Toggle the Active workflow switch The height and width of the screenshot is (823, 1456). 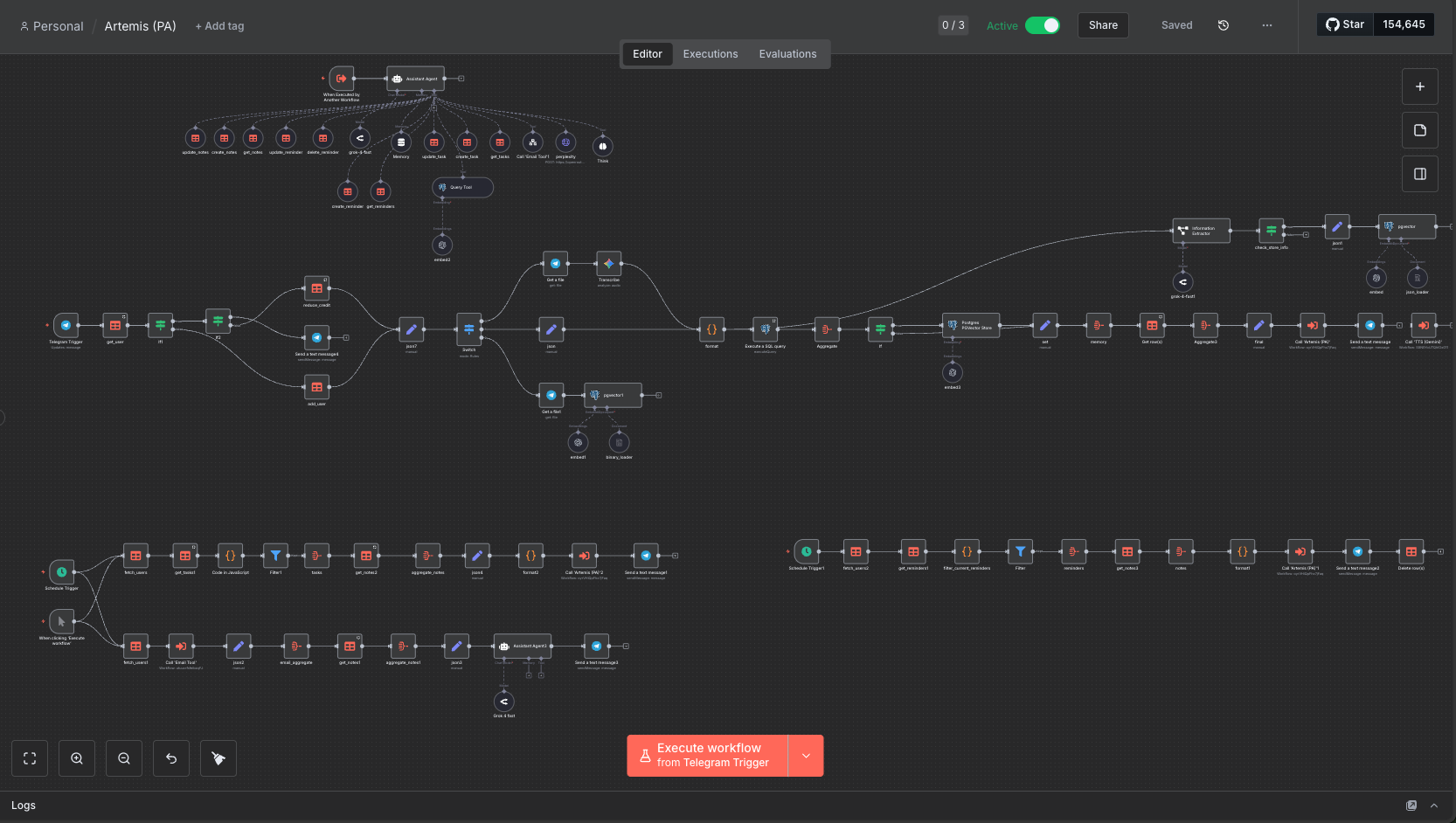coord(1042,25)
